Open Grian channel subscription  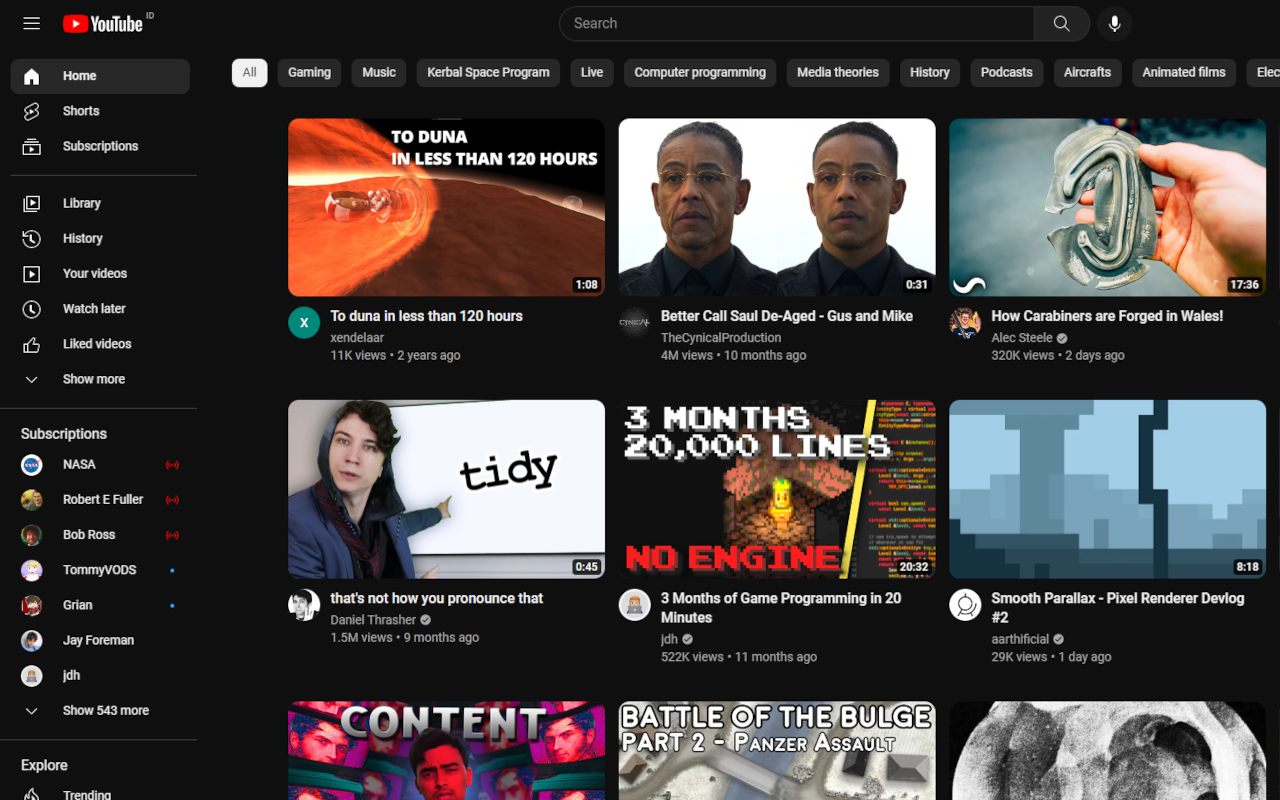[100, 605]
